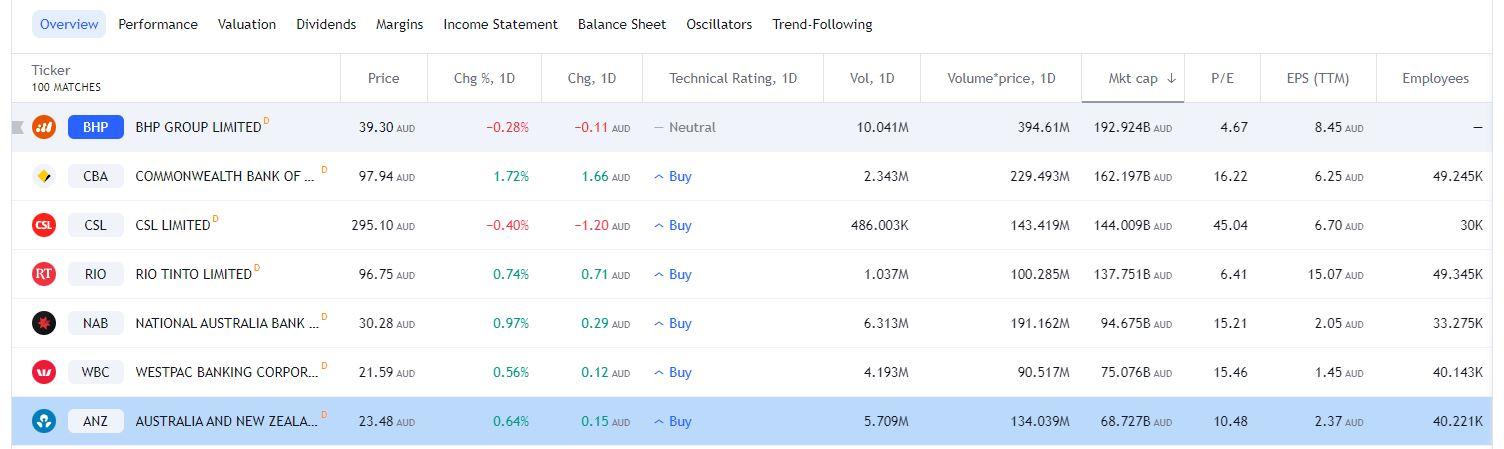Click the ANZ logo icon

[44, 421]
